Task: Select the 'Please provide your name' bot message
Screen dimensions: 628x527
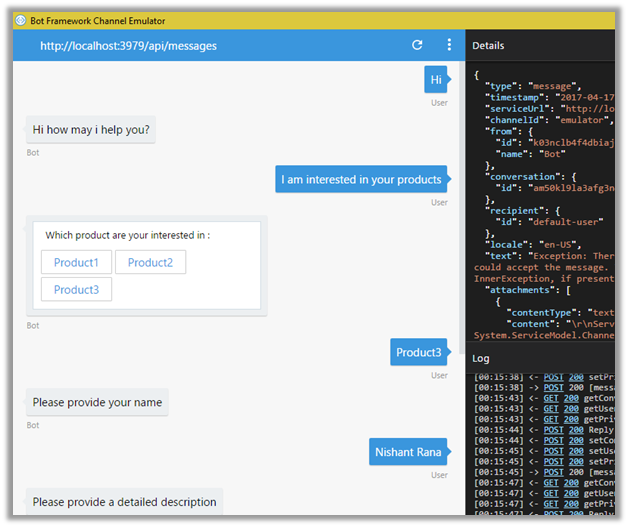Action: pos(97,402)
